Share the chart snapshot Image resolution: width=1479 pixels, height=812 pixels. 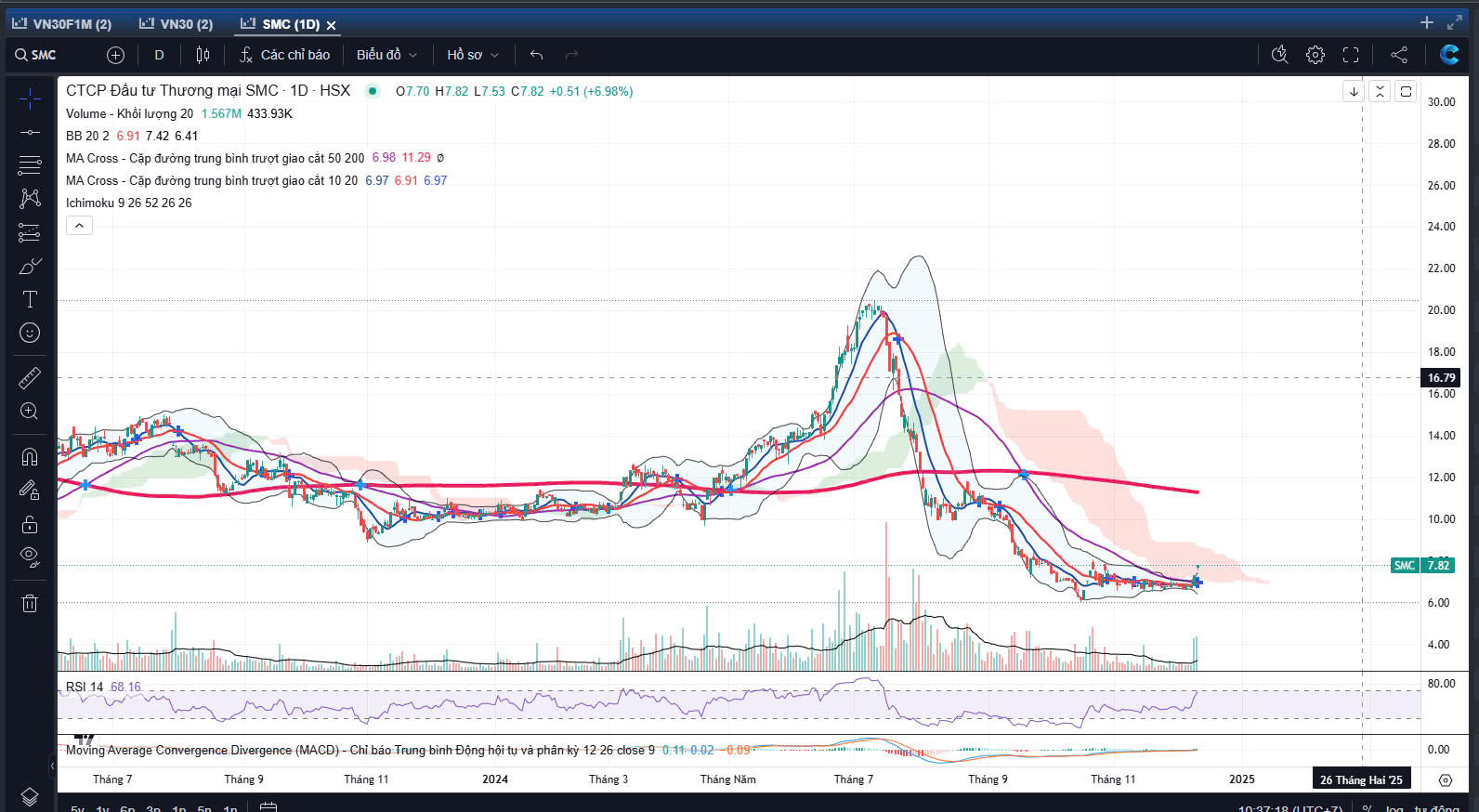pyautogui.click(x=1398, y=55)
